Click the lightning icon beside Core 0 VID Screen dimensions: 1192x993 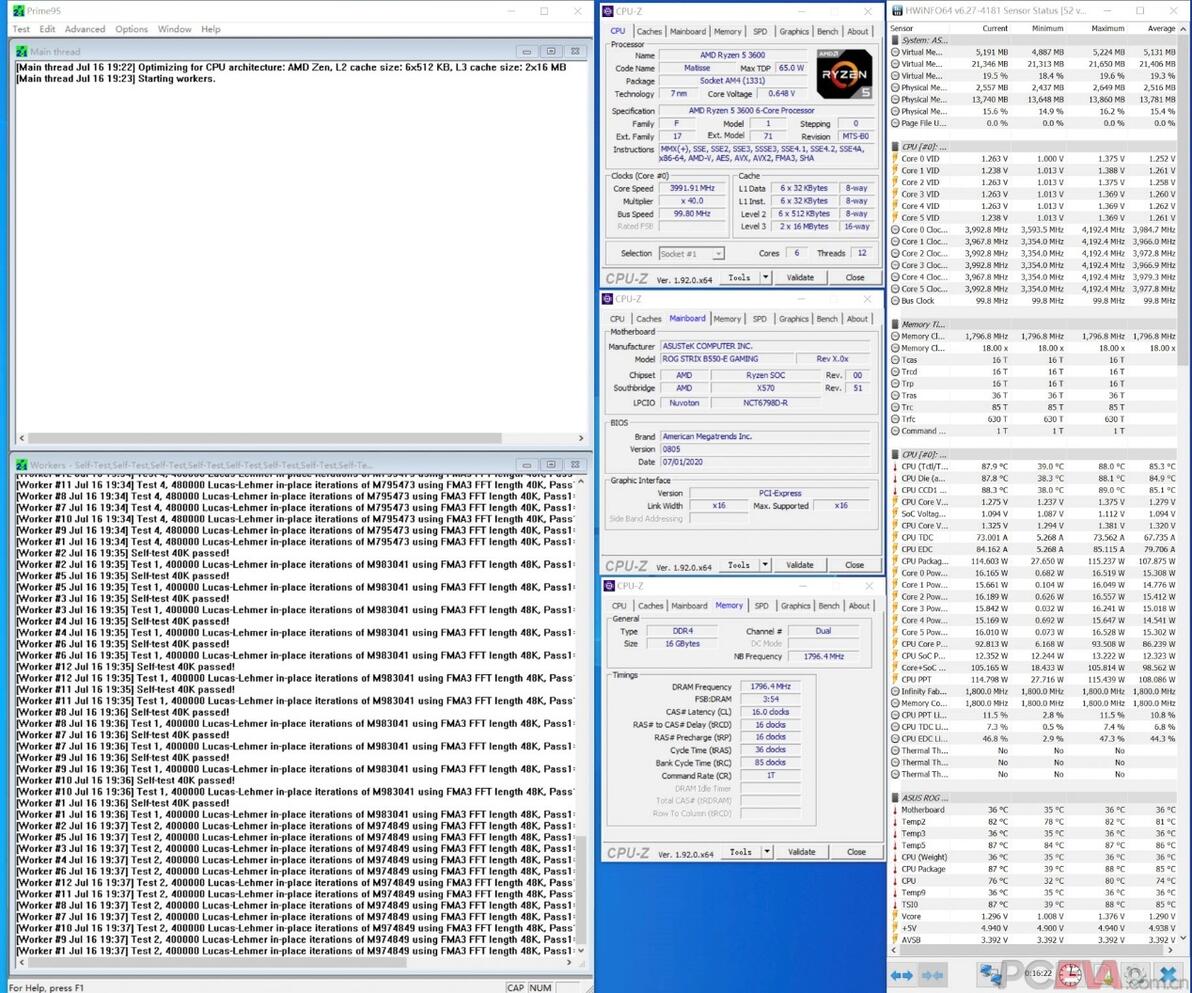(895, 159)
